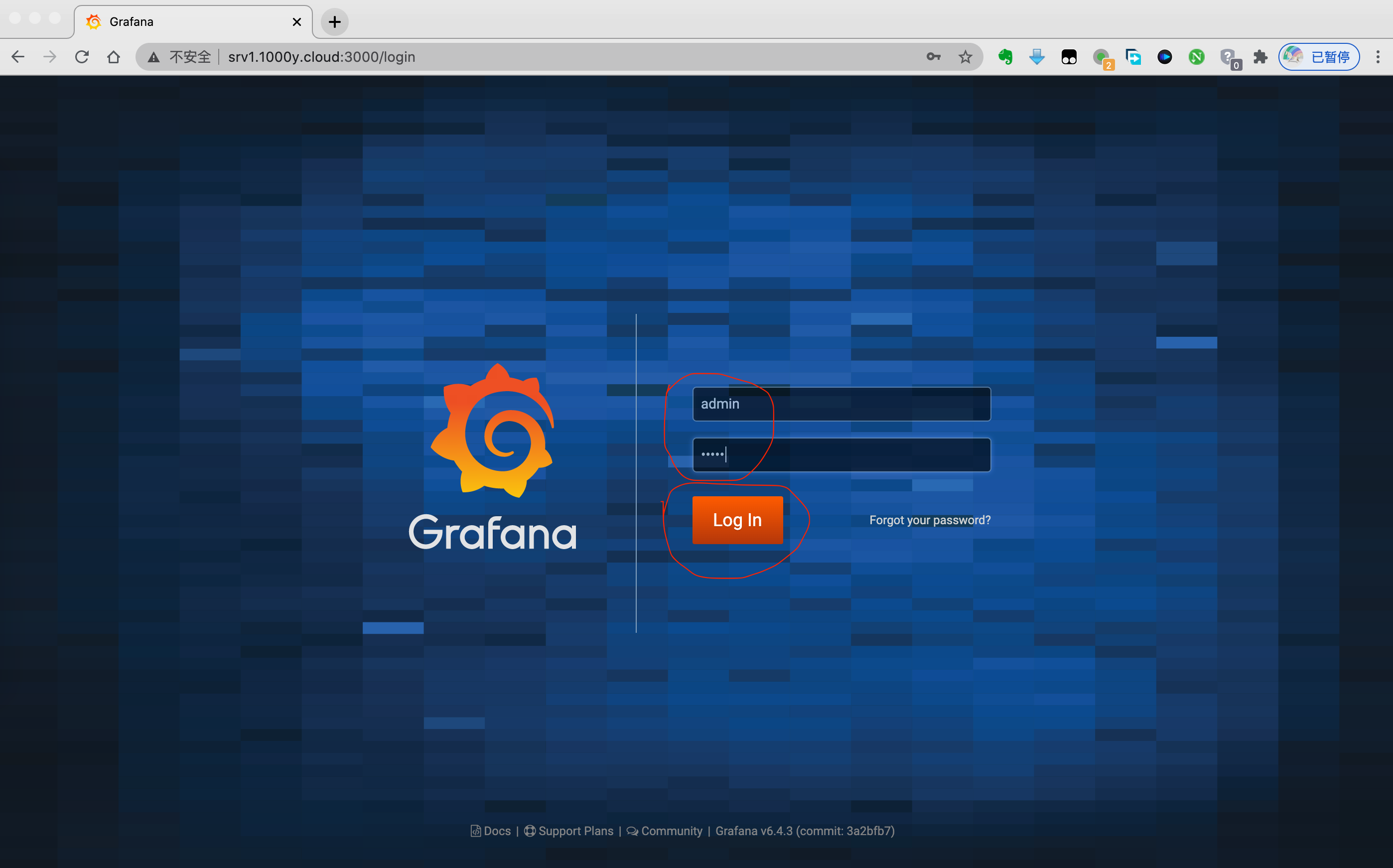Open the paused profile button

pyautogui.click(x=1318, y=57)
